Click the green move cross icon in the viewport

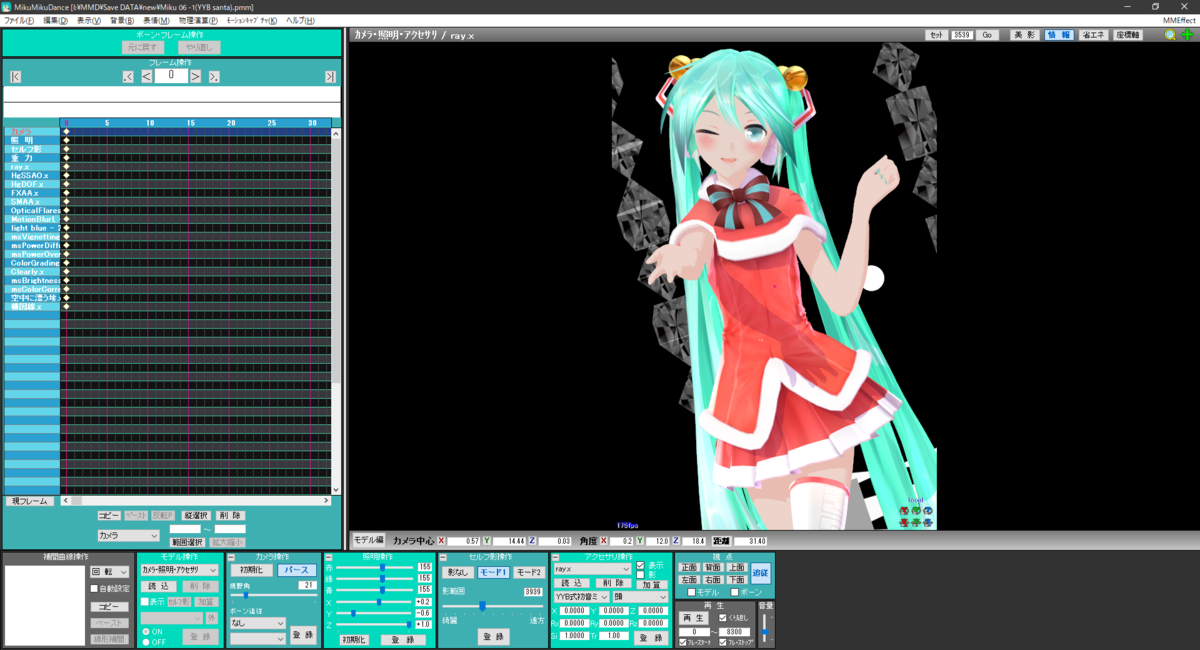[1187, 34]
